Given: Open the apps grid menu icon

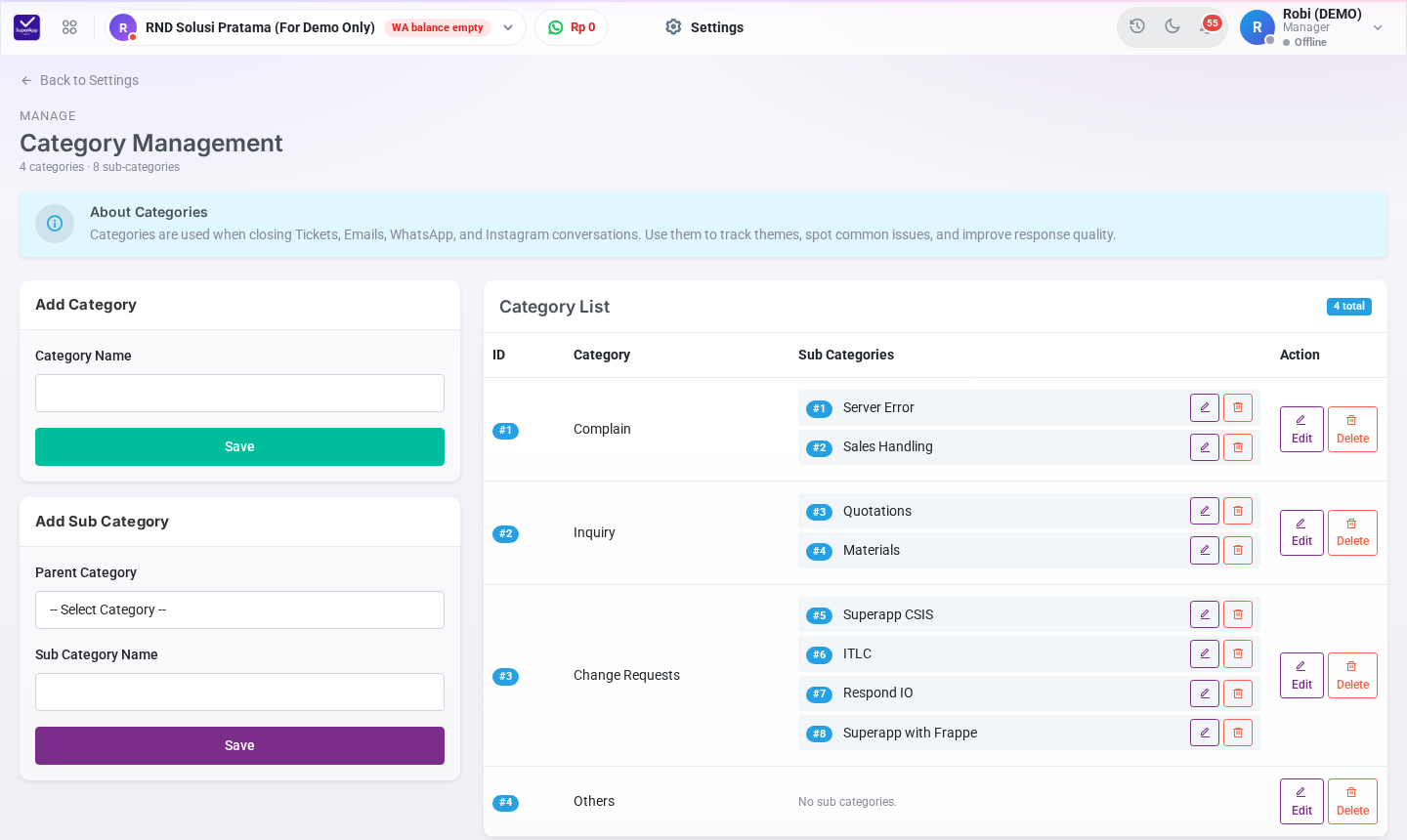Looking at the screenshot, I should 69,27.
